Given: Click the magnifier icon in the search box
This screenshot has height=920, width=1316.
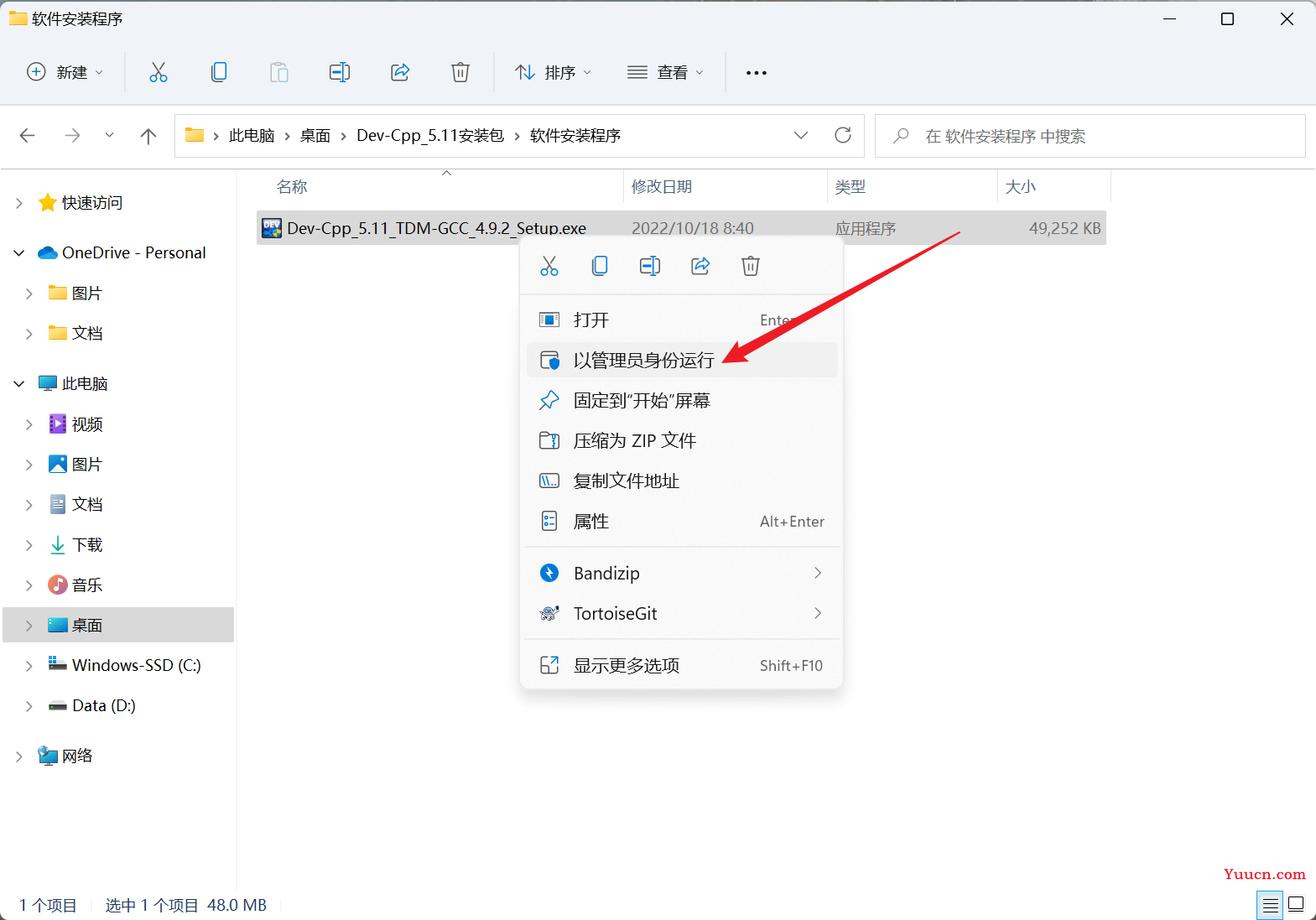Looking at the screenshot, I should coord(901,135).
